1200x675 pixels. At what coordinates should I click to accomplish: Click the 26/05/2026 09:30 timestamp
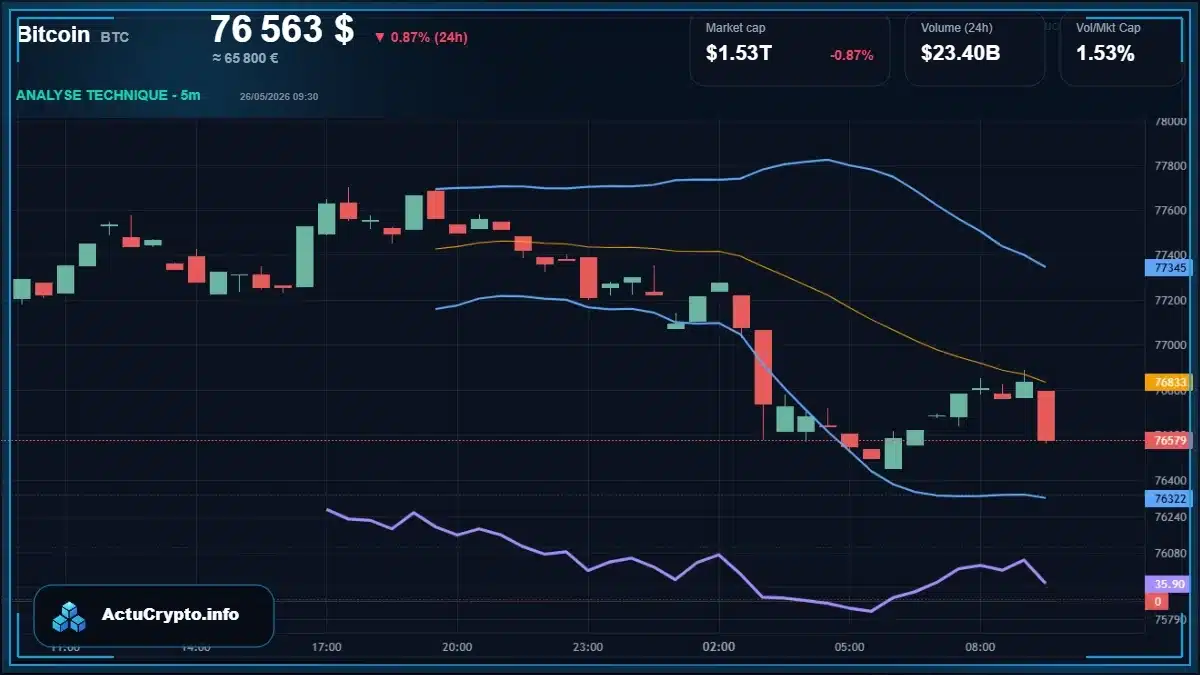point(279,96)
